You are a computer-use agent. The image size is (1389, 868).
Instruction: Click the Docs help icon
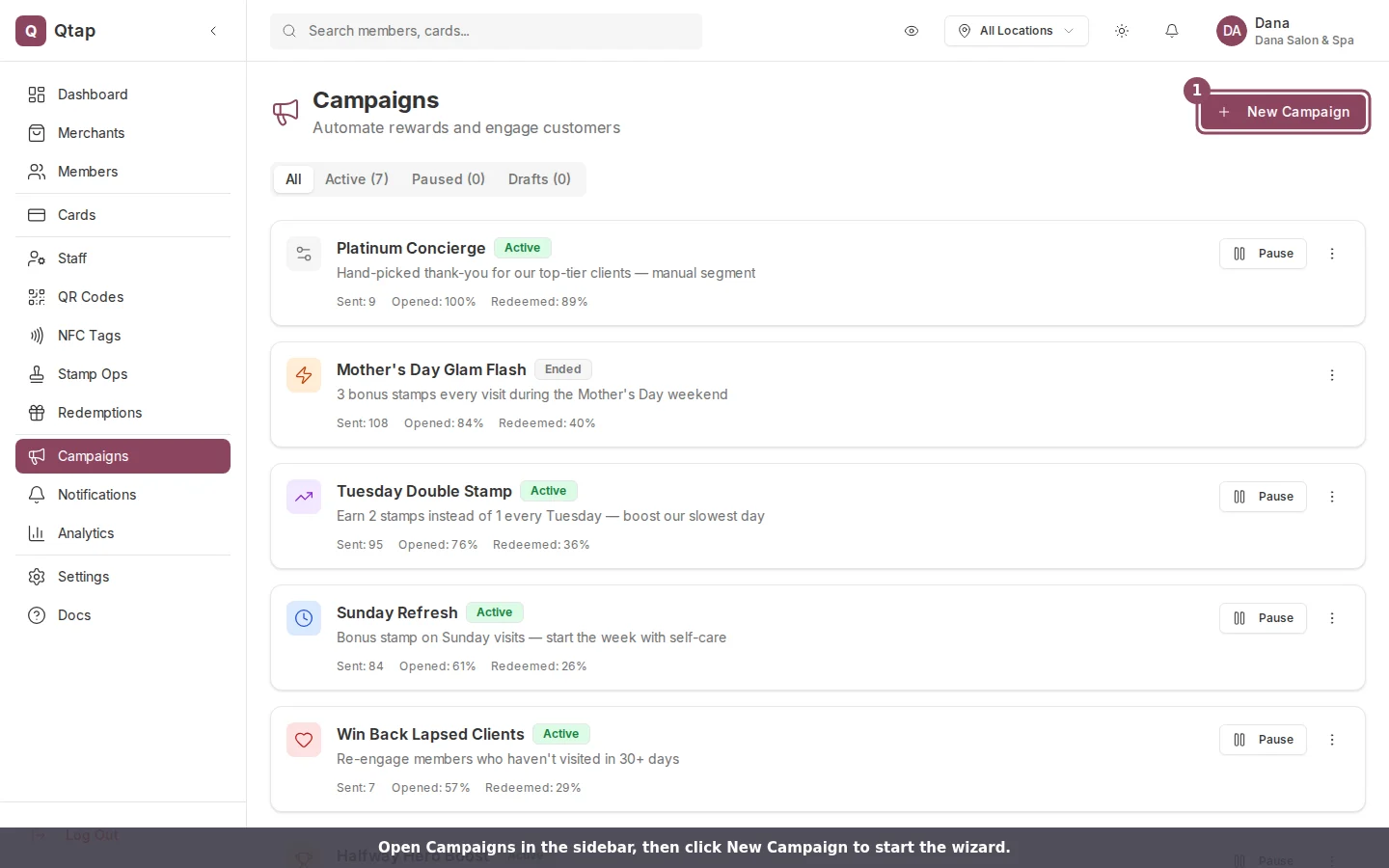pos(37,615)
